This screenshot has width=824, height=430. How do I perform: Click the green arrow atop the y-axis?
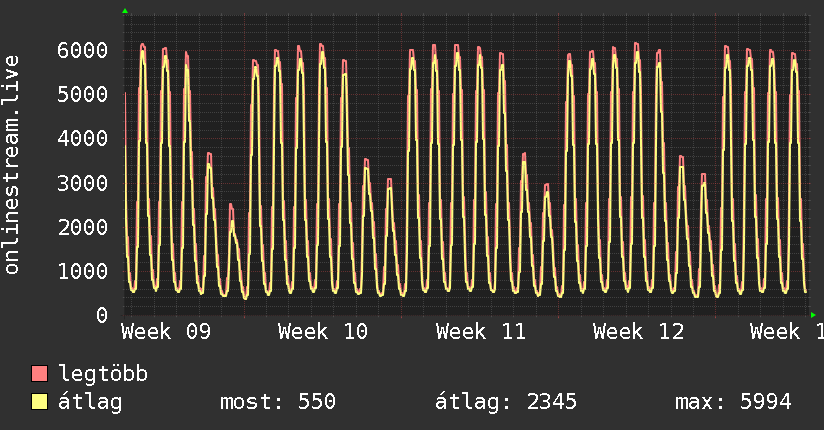[125, 11]
